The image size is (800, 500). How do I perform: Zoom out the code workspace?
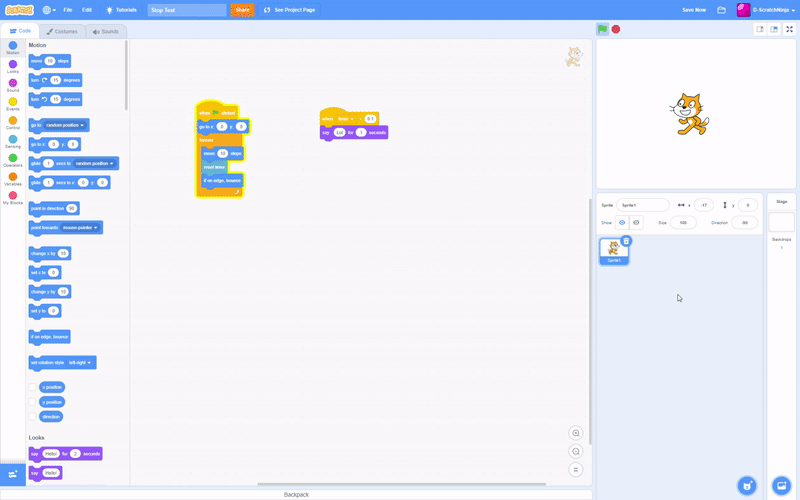pos(576,452)
